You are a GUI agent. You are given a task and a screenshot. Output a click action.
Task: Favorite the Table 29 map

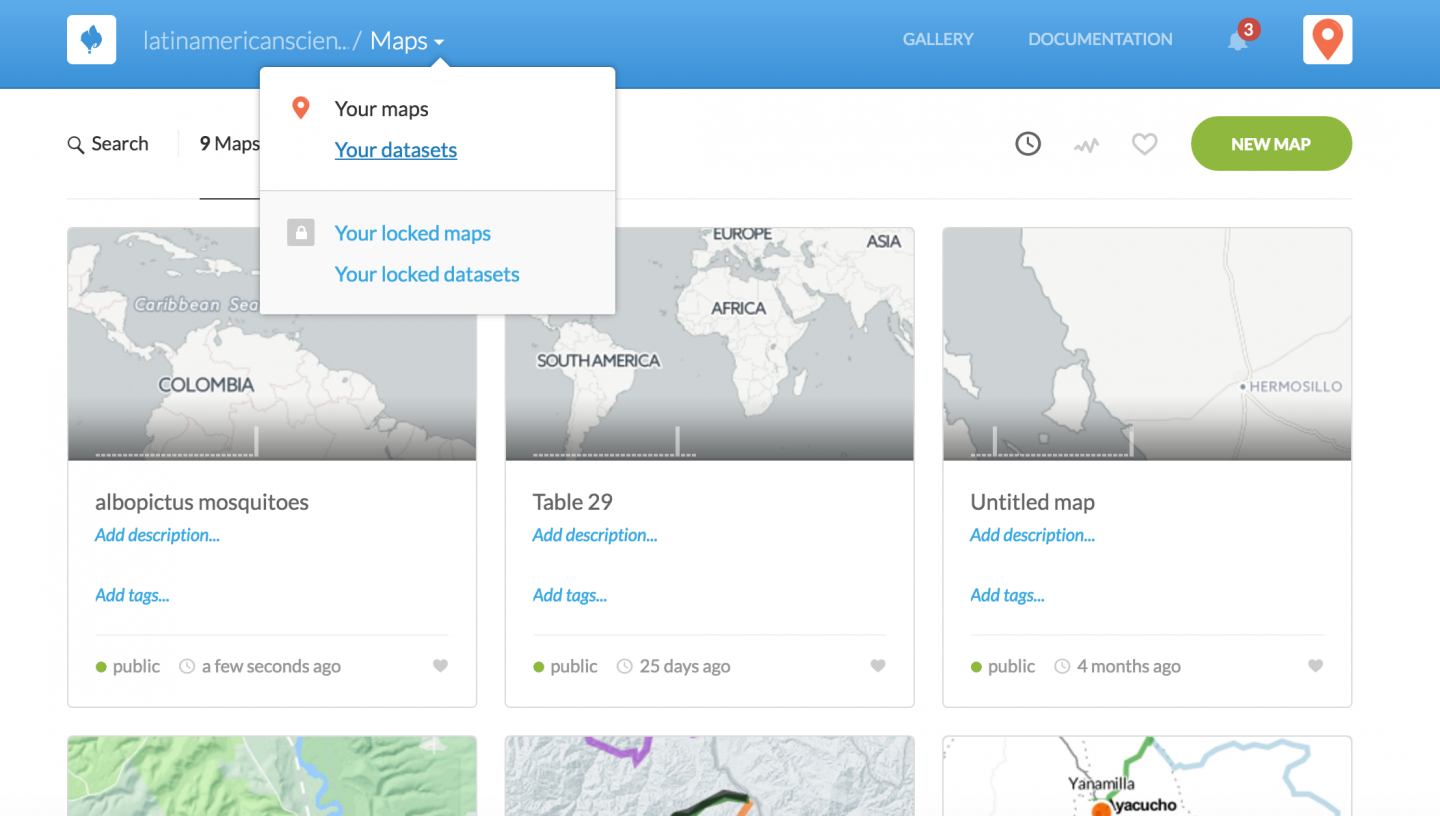878,666
